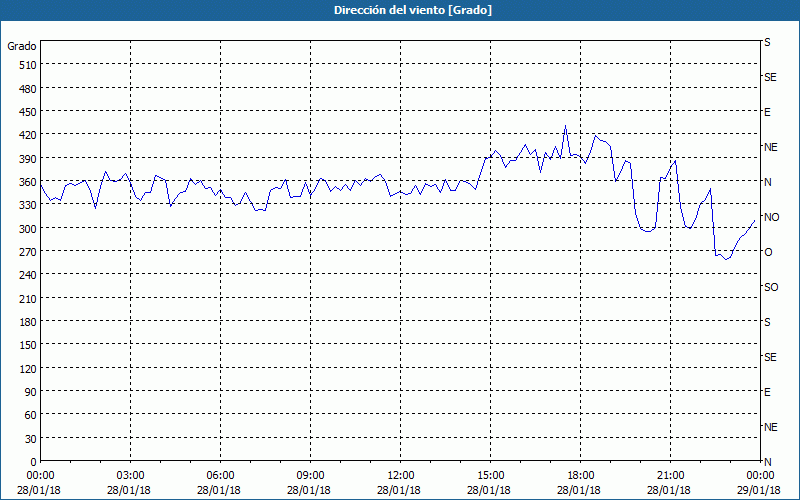Click the y-axis value "300"
Screen dimensions: 800x500
(x=28, y=229)
